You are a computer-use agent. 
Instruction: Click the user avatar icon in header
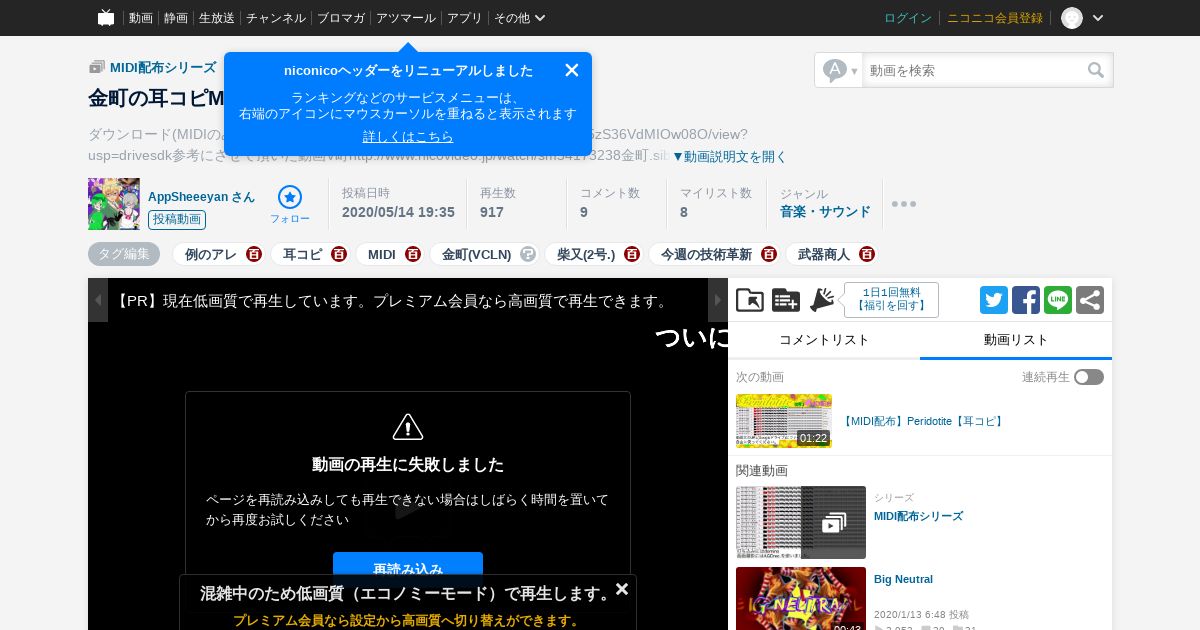[x=1072, y=18]
